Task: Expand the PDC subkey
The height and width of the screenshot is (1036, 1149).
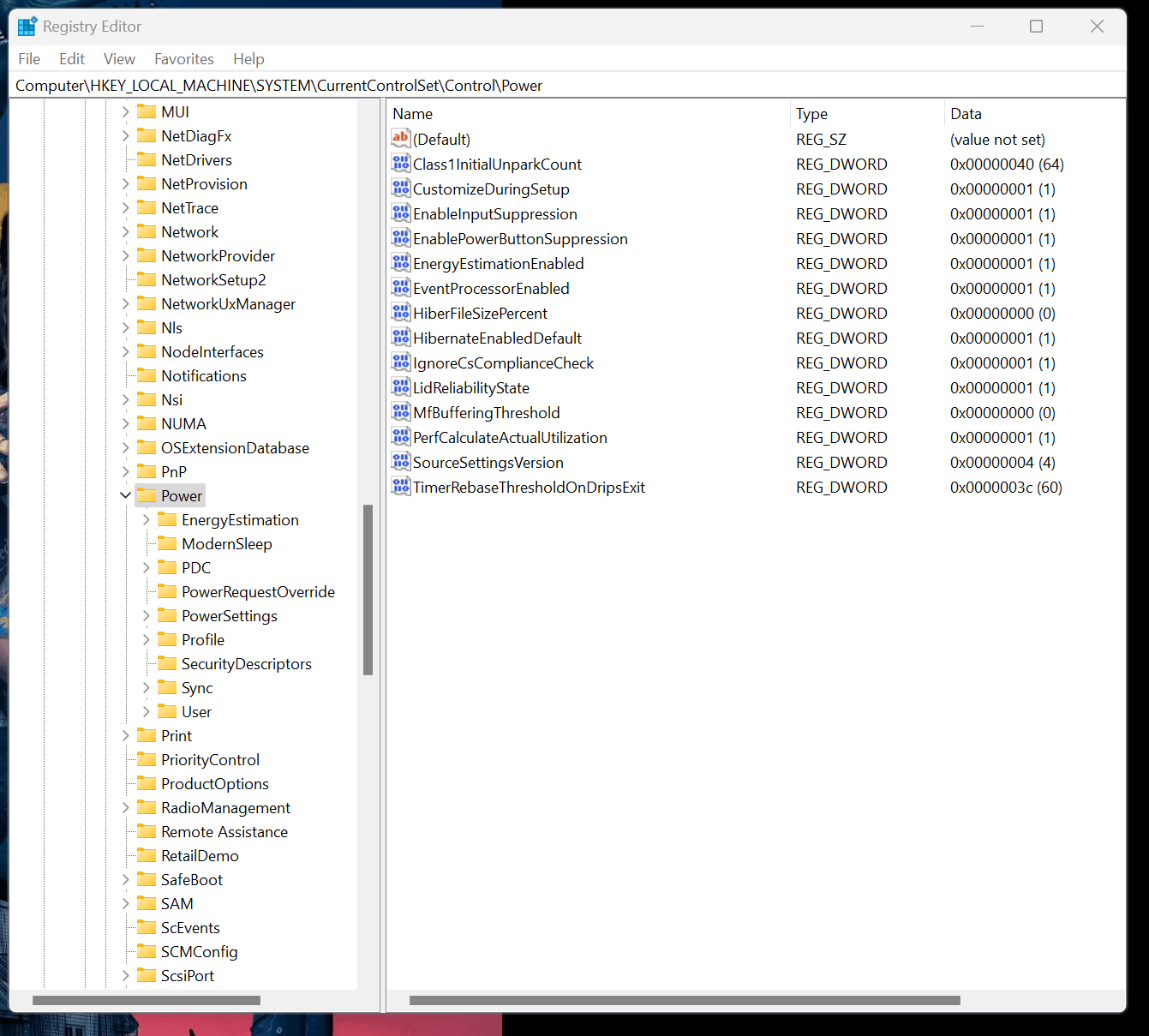Action: (x=147, y=567)
